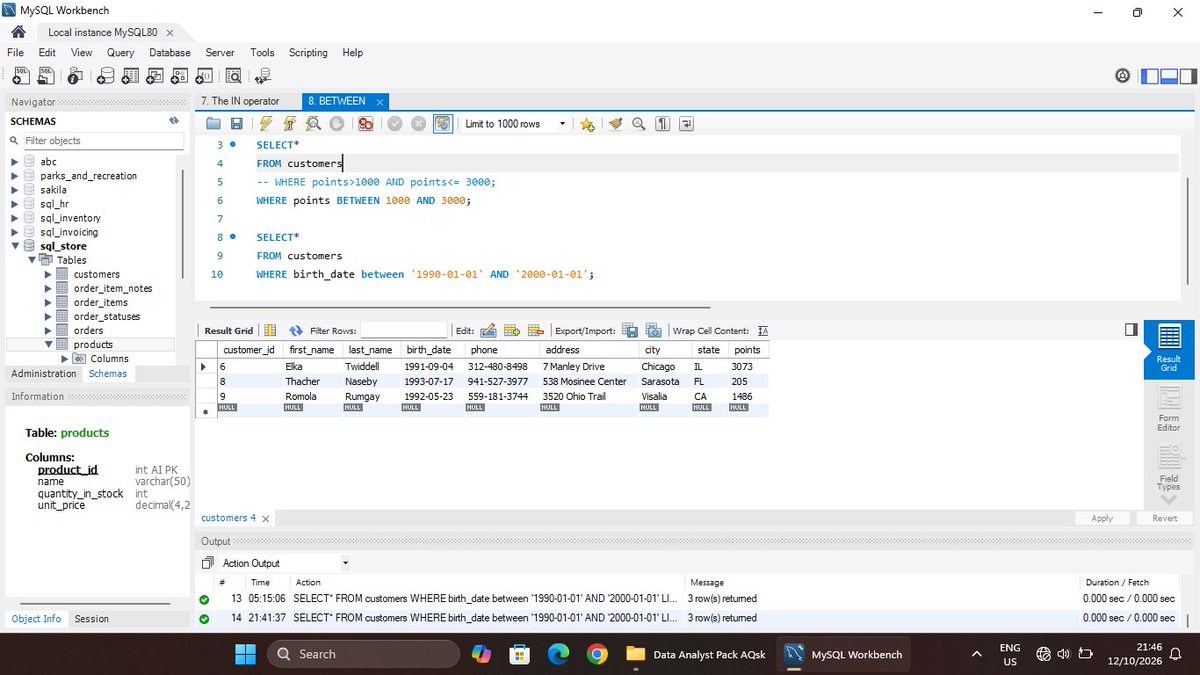This screenshot has height=675, width=1200.
Task: Open a SQL script file with folder icon
Action: click(213, 124)
